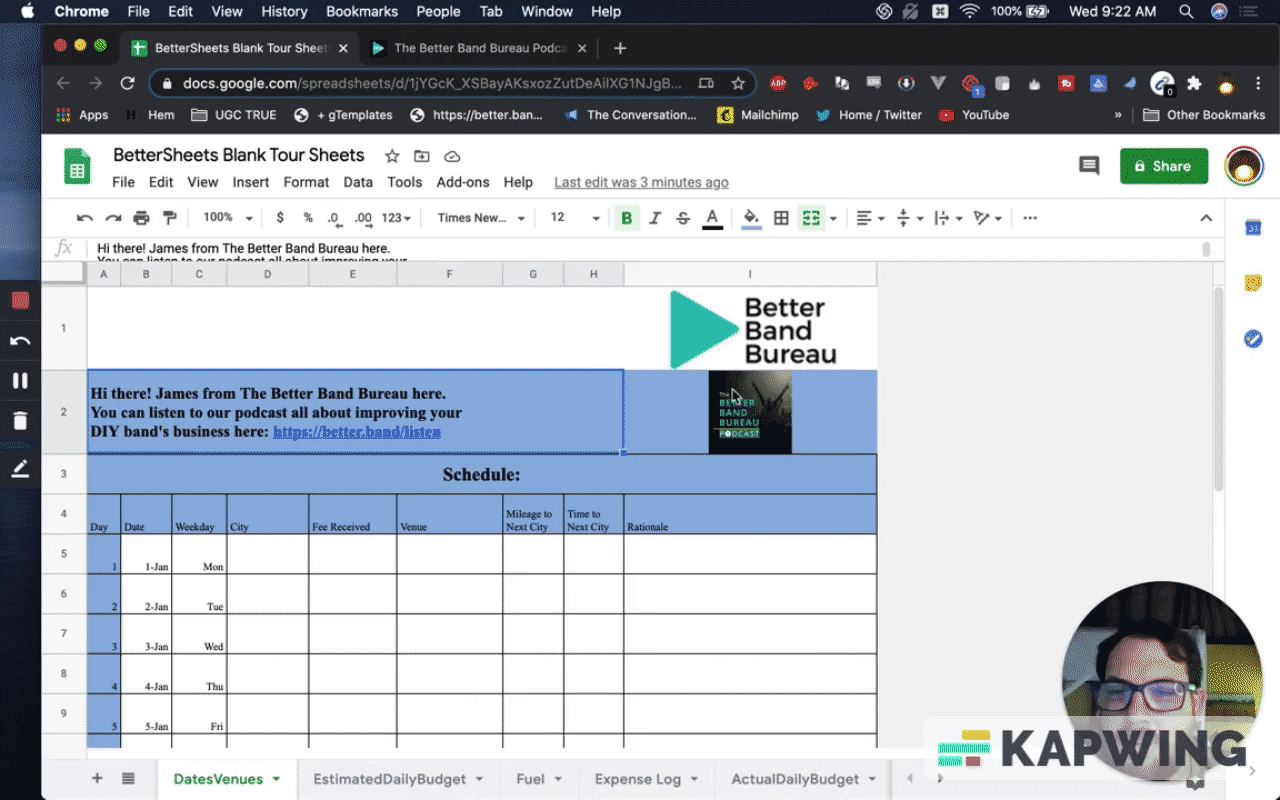Image resolution: width=1280 pixels, height=800 pixels.
Task: Open the Bookmarks menu in macOS menu bar
Action: pyautogui.click(x=362, y=12)
